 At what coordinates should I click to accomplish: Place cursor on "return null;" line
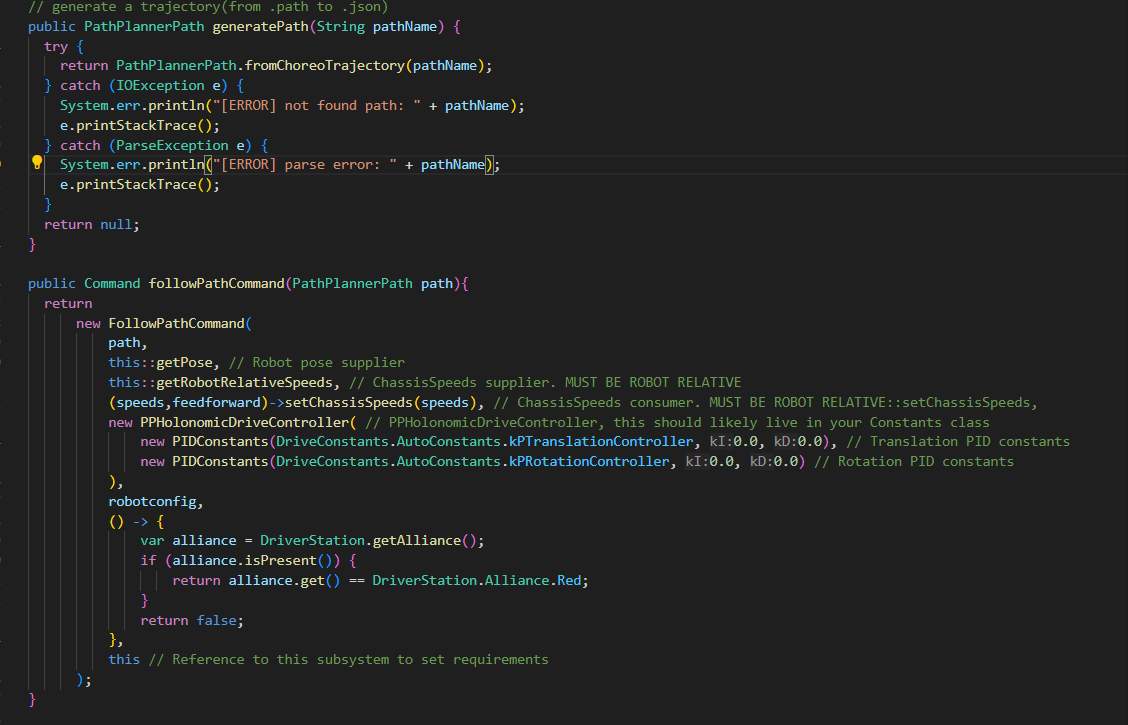pyautogui.click(x=92, y=224)
